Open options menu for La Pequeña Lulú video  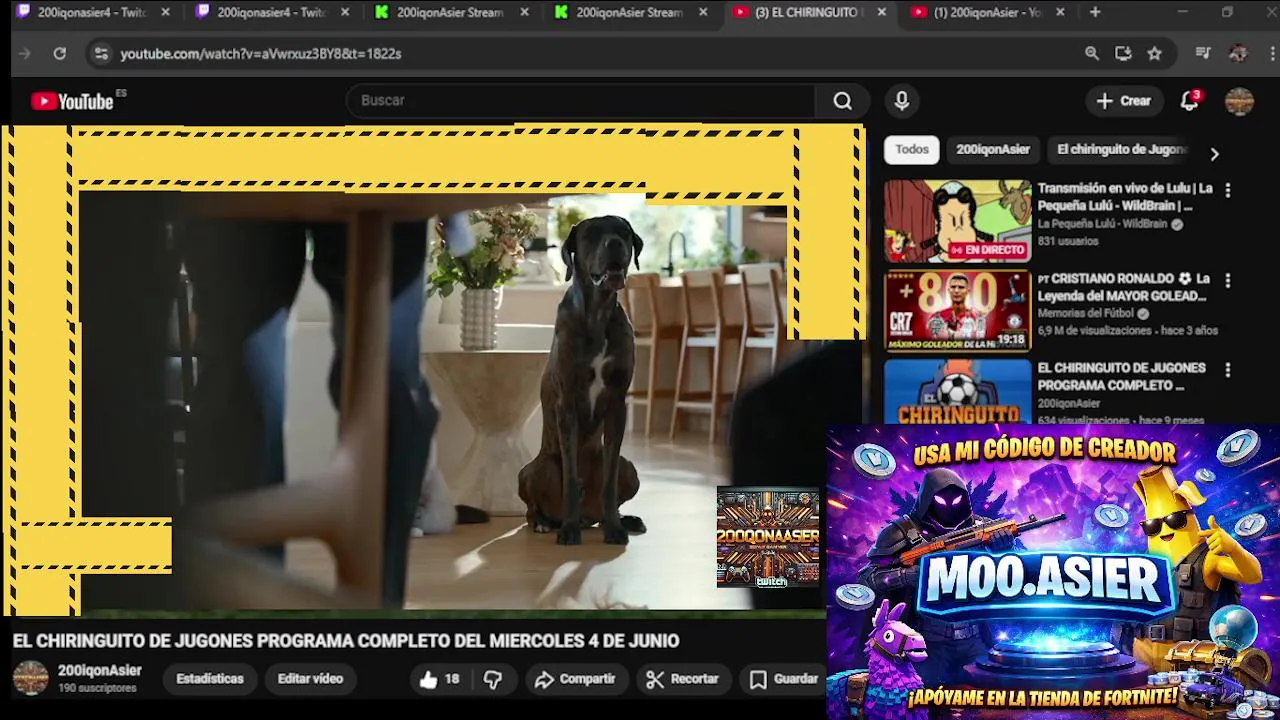point(1228,190)
